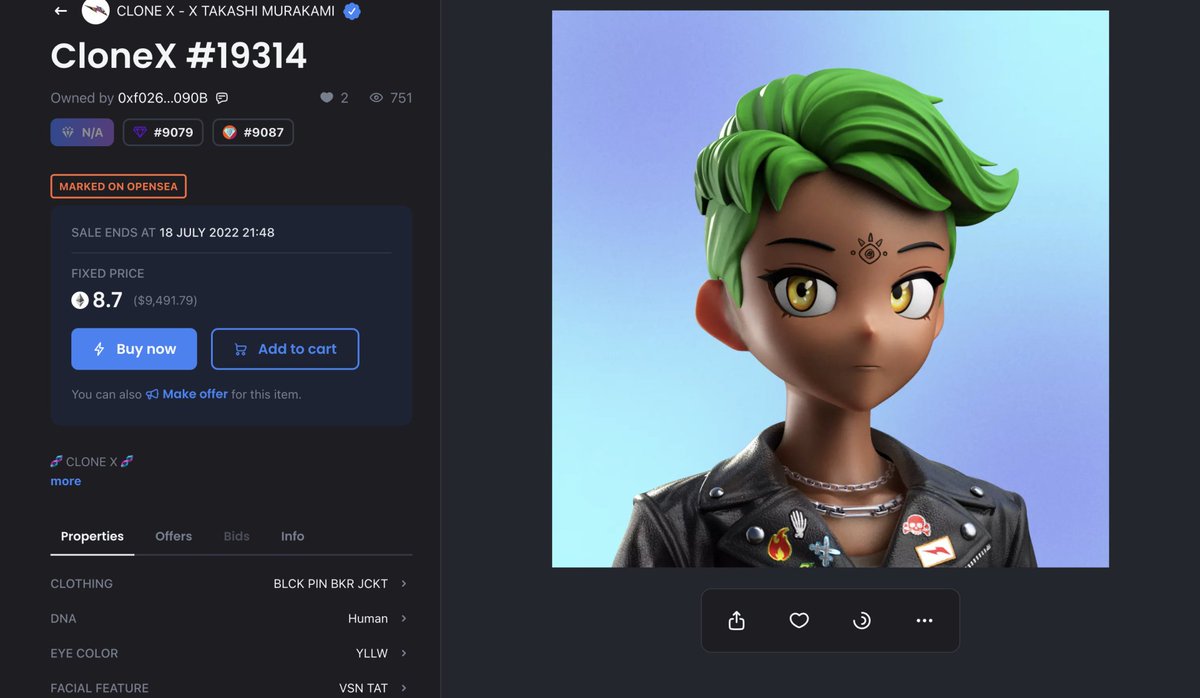This screenshot has height=698, width=1200.
Task: Click the eye views counter icon
Action: pyautogui.click(x=377, y=98)
